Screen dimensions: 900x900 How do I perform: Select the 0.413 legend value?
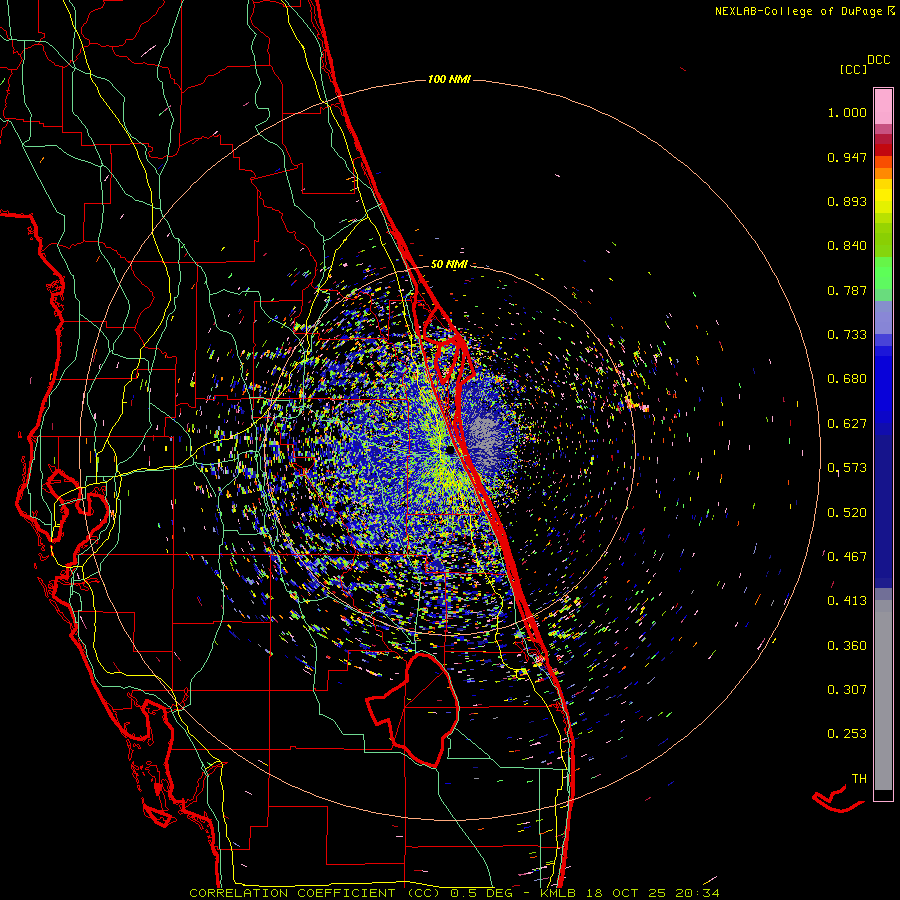click(x=847, y=601)
